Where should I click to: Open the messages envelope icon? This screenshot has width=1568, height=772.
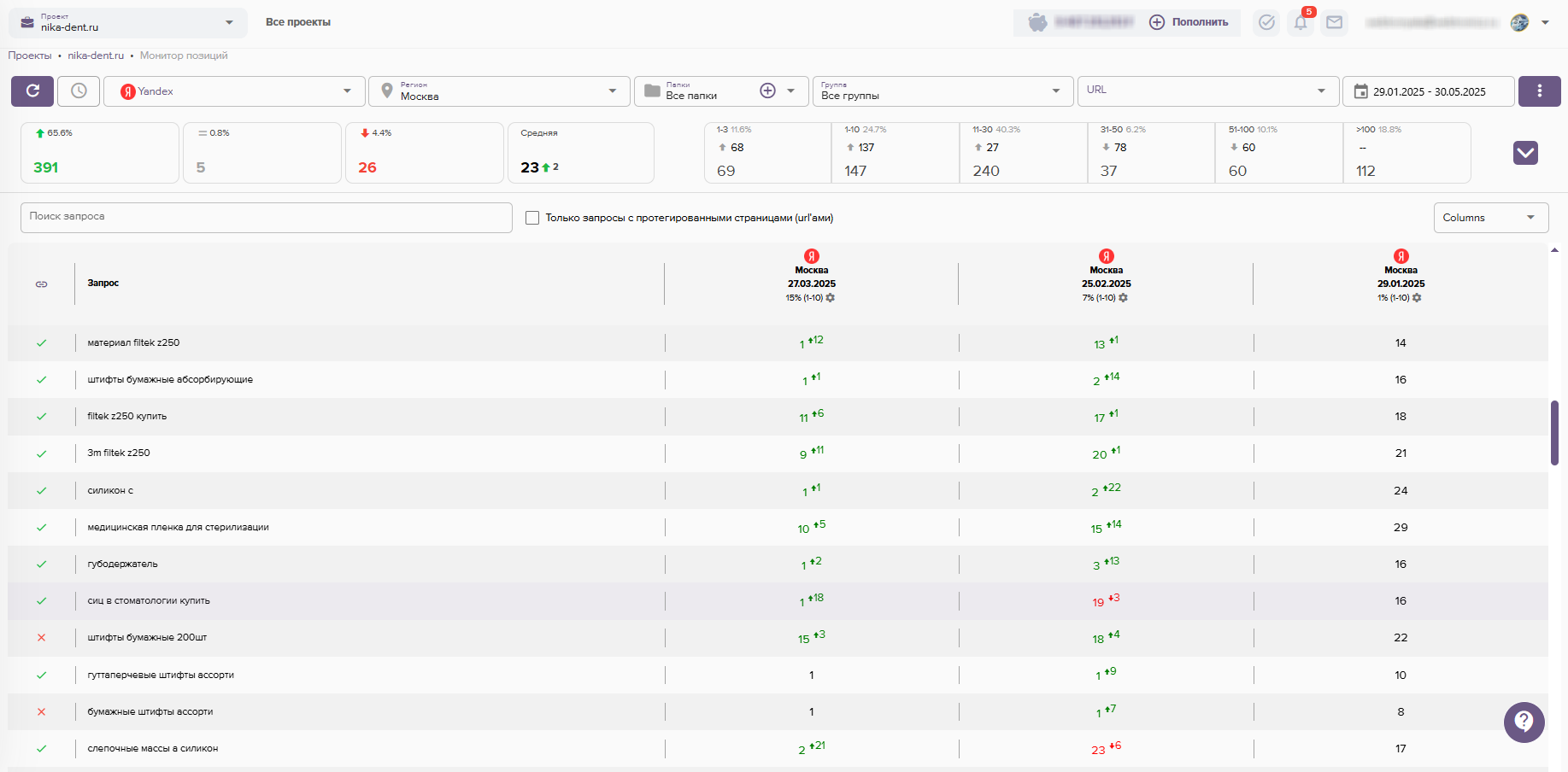pos(1334,22)
